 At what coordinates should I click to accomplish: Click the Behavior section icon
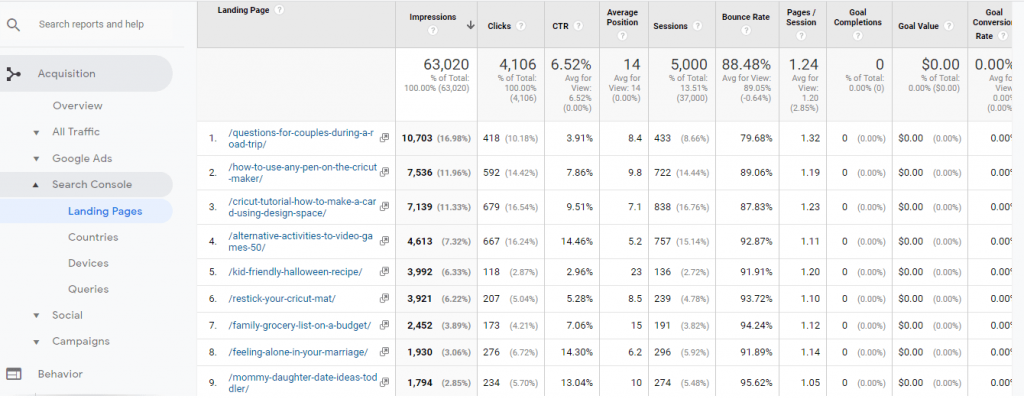13,374
